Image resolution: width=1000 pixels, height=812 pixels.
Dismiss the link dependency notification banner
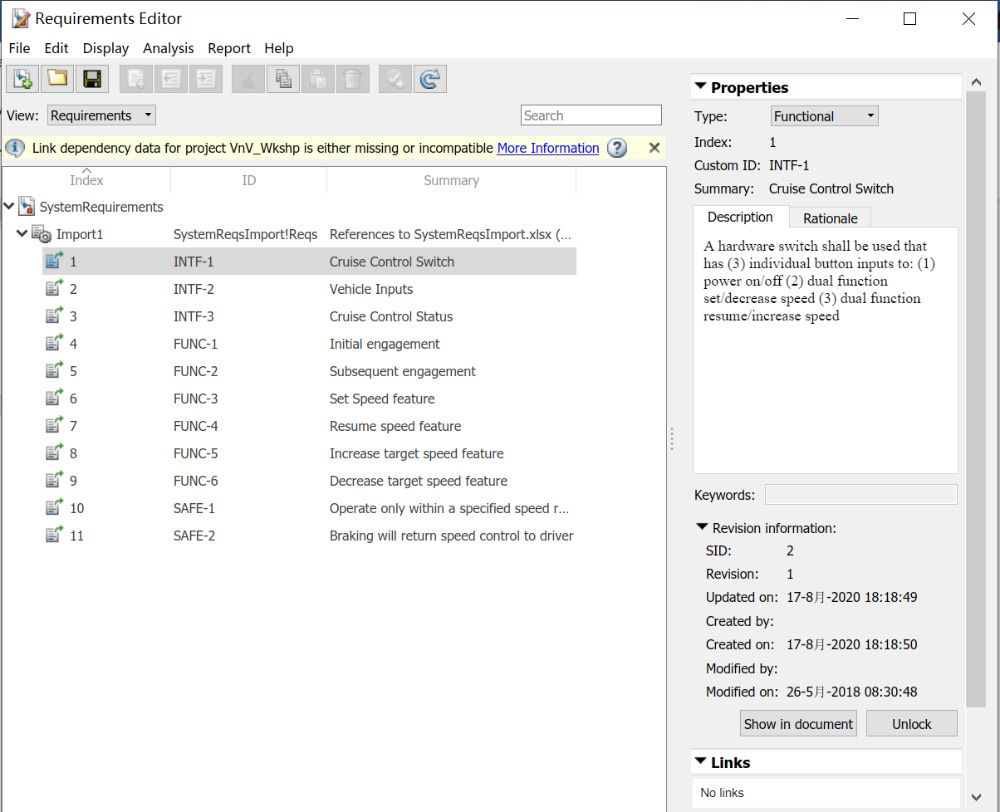pos(654,148)
